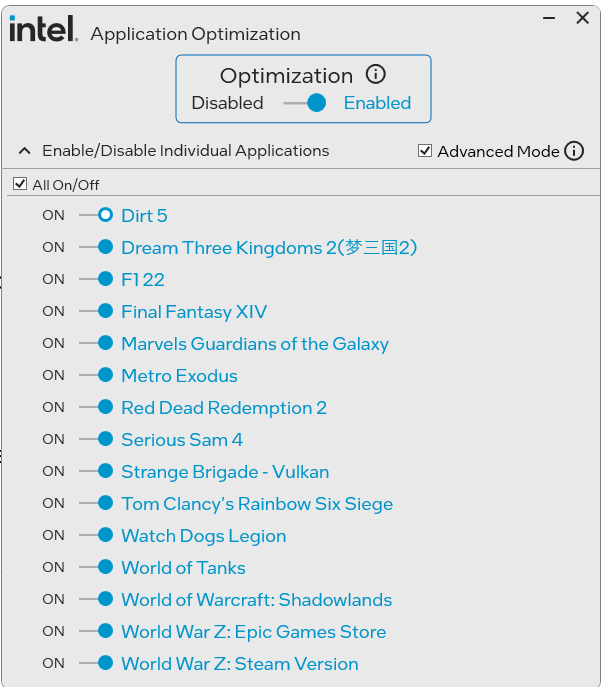The height and width of the screenshot is (687, 602).
Task: Click the Intel logo
Action: [x=42, y=29]
